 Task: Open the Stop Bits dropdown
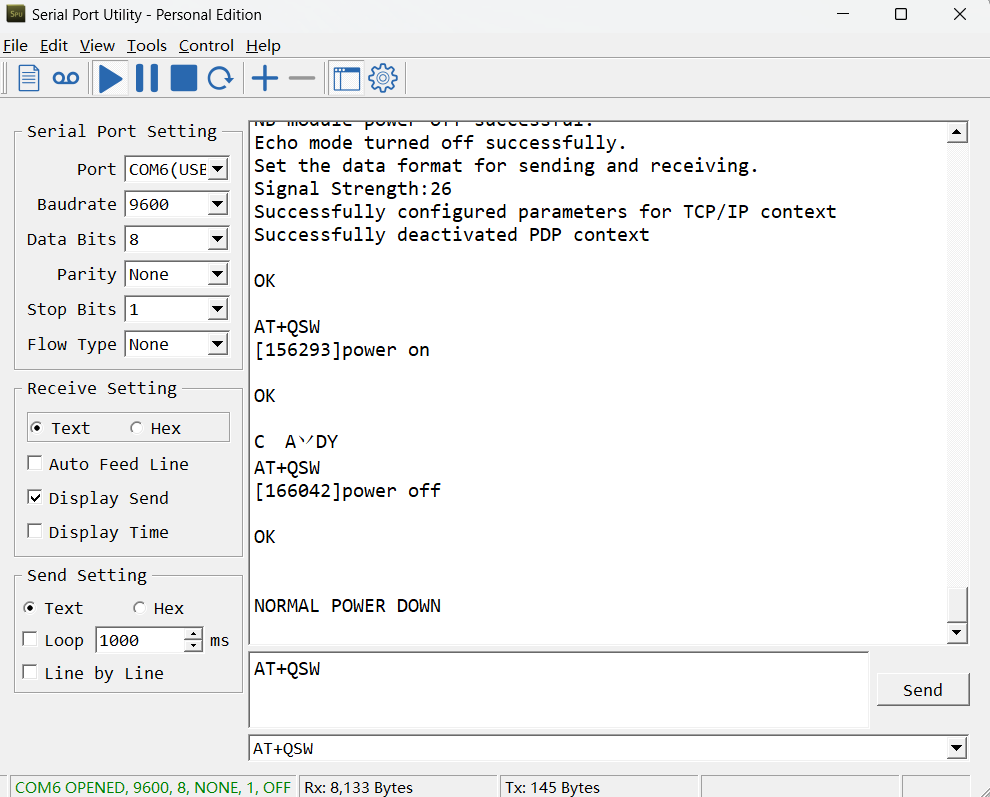(217, 309)
